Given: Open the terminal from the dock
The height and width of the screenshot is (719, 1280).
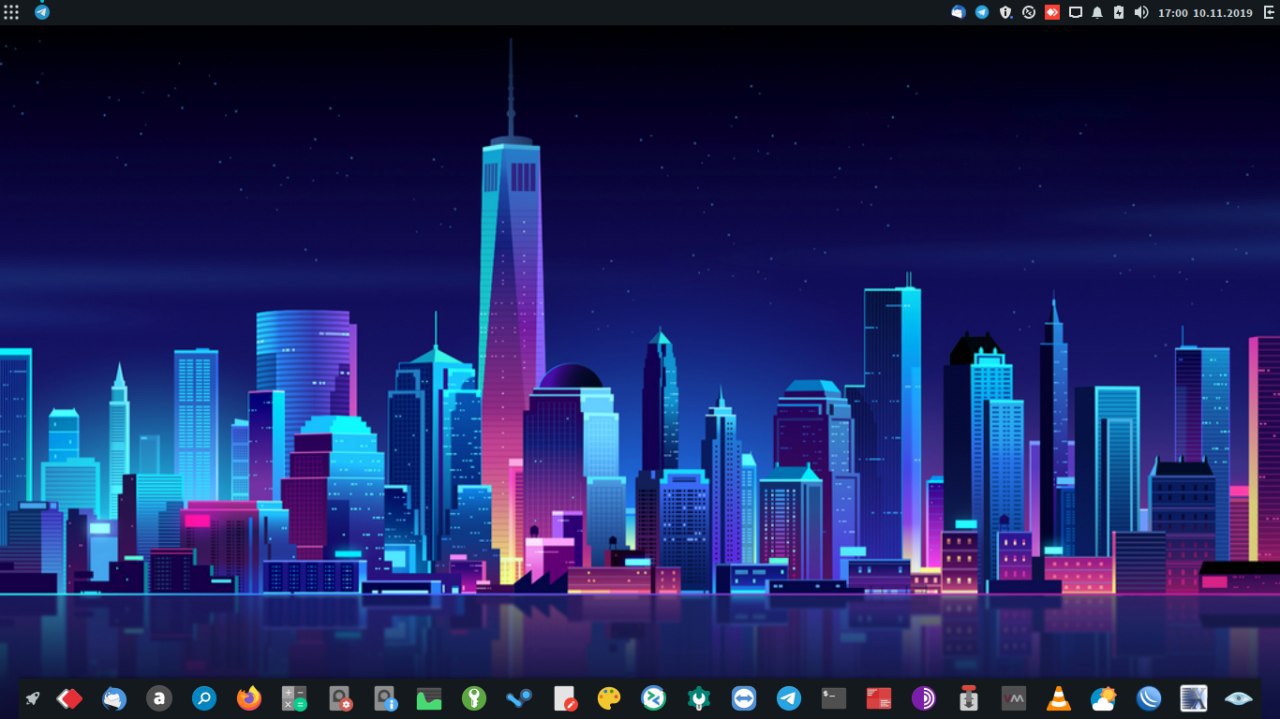Looking at the screenshot, I should 834,698.
